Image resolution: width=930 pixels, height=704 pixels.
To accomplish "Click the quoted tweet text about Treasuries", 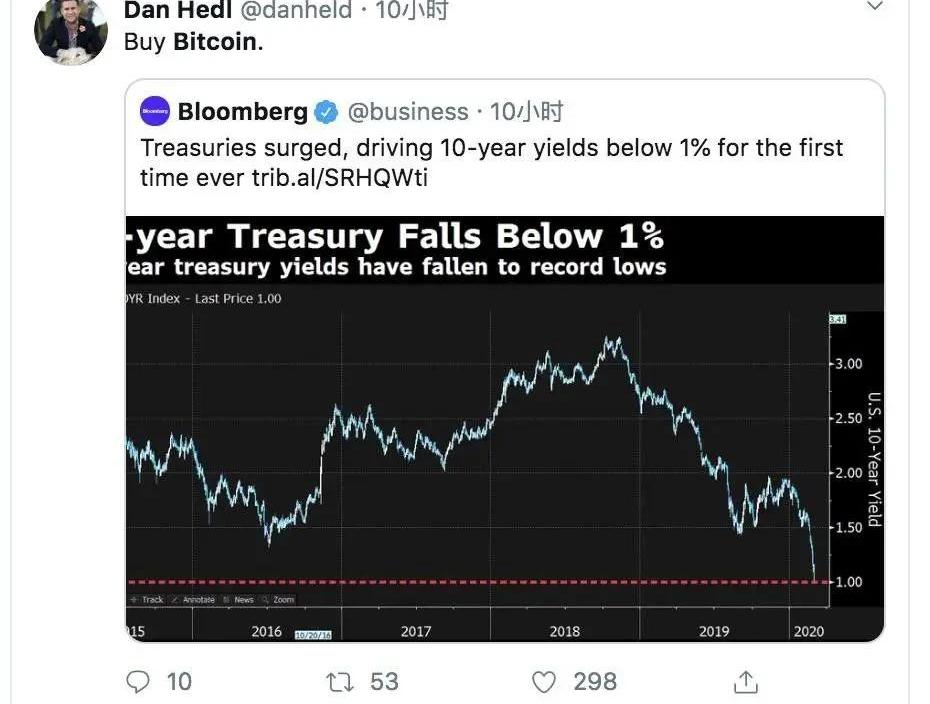I will click(491, 162).
